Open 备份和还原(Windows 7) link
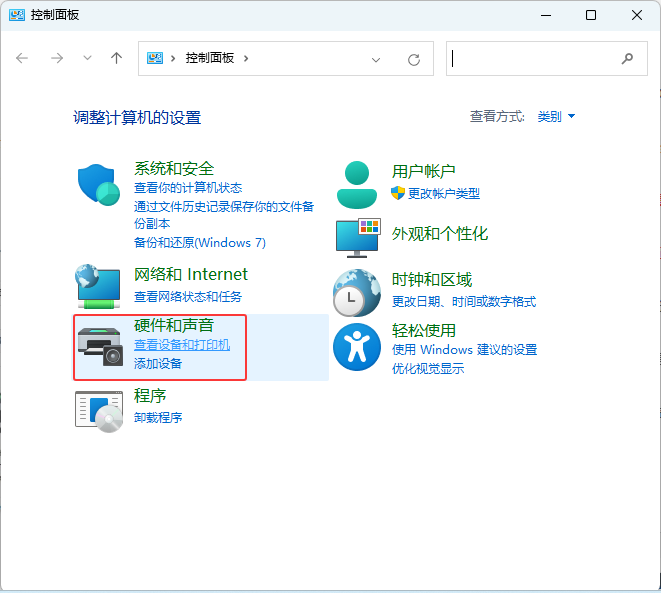 [x=199, y=242]
